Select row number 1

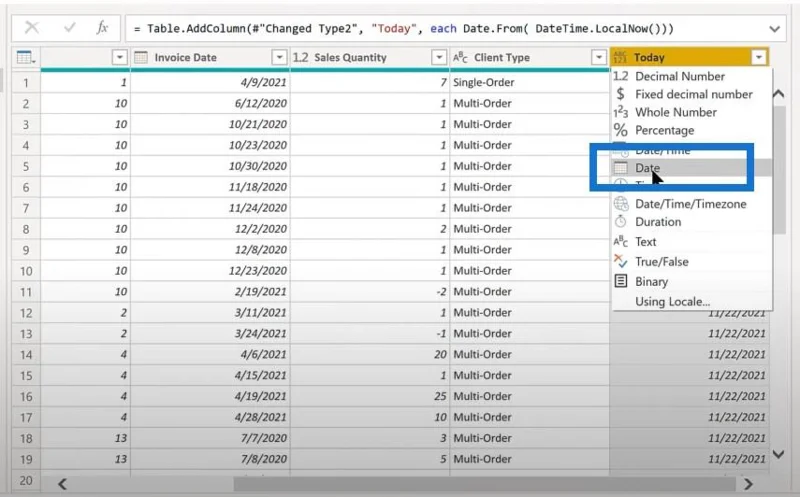coord(26,83)
